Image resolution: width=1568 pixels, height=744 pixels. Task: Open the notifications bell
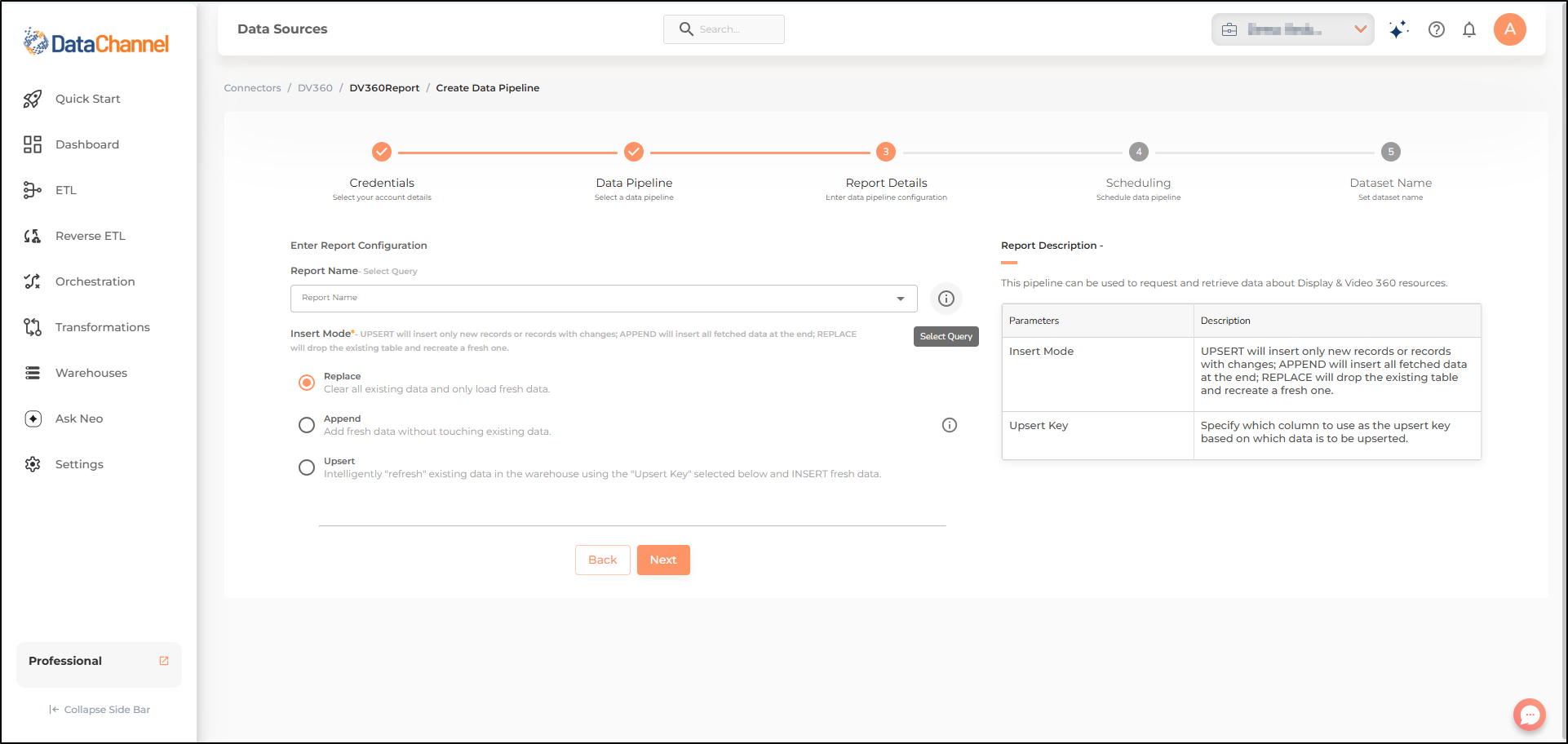click(1469, 29)
